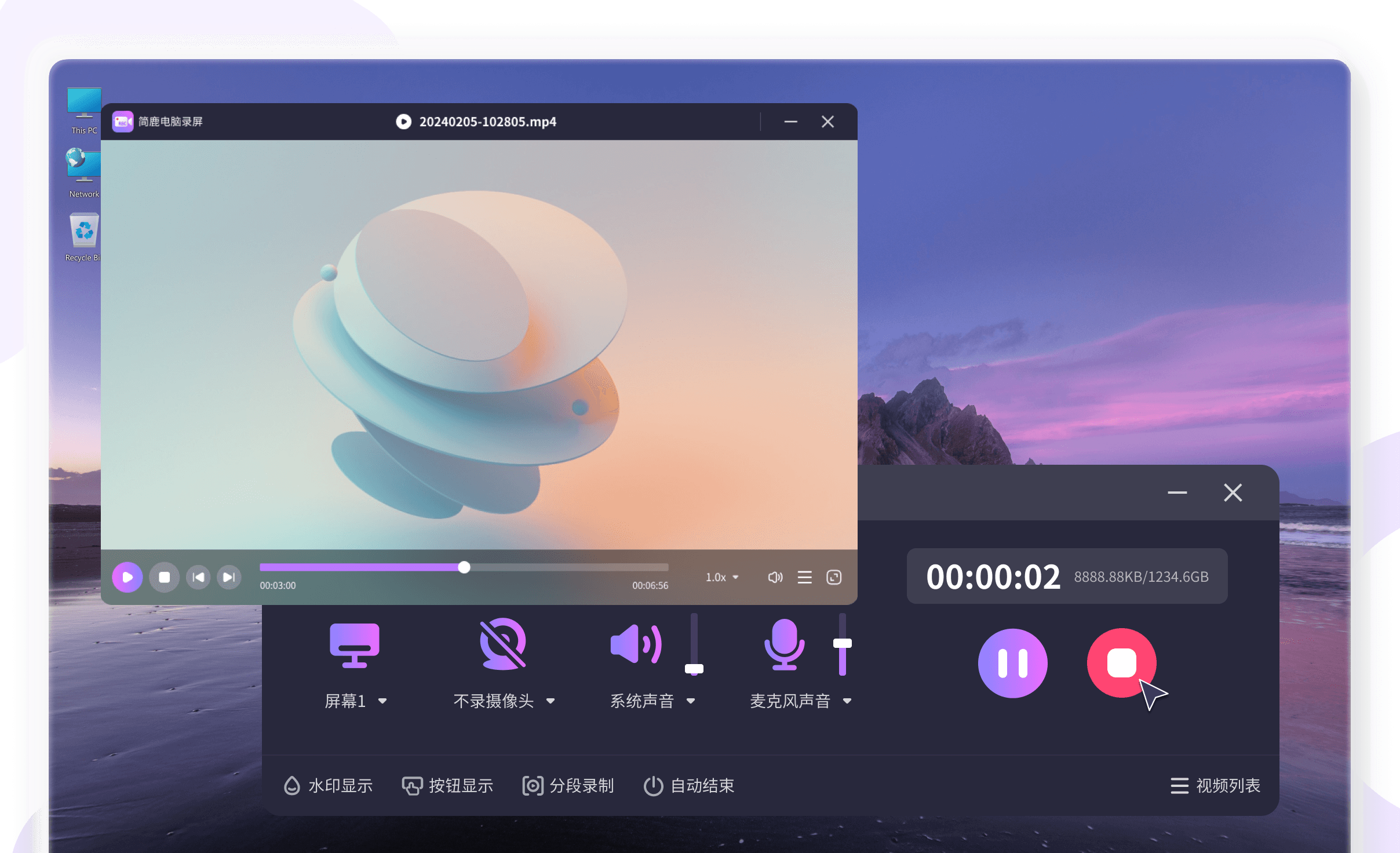Click the 简鹿电脑录屏 title bar label
Image resolution: width=1400 pixels, height=853 pixels.
click(x=170, y=121)
